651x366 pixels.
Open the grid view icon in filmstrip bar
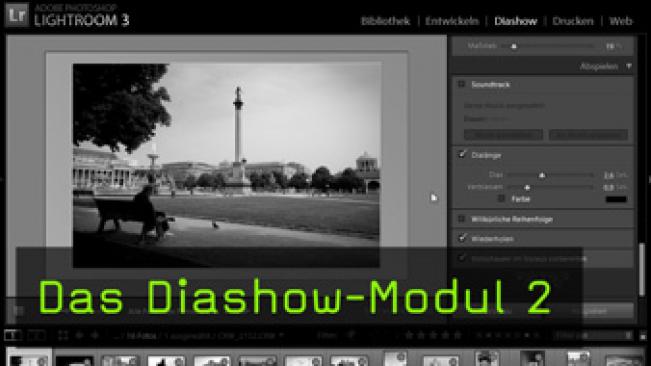click(63, 335)
